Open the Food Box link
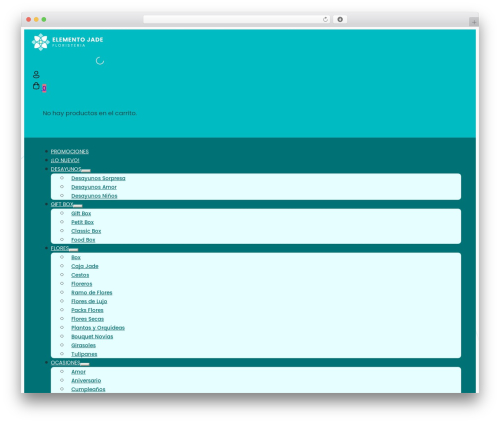Viewport: 500px width, 423px height. (83, 240)
